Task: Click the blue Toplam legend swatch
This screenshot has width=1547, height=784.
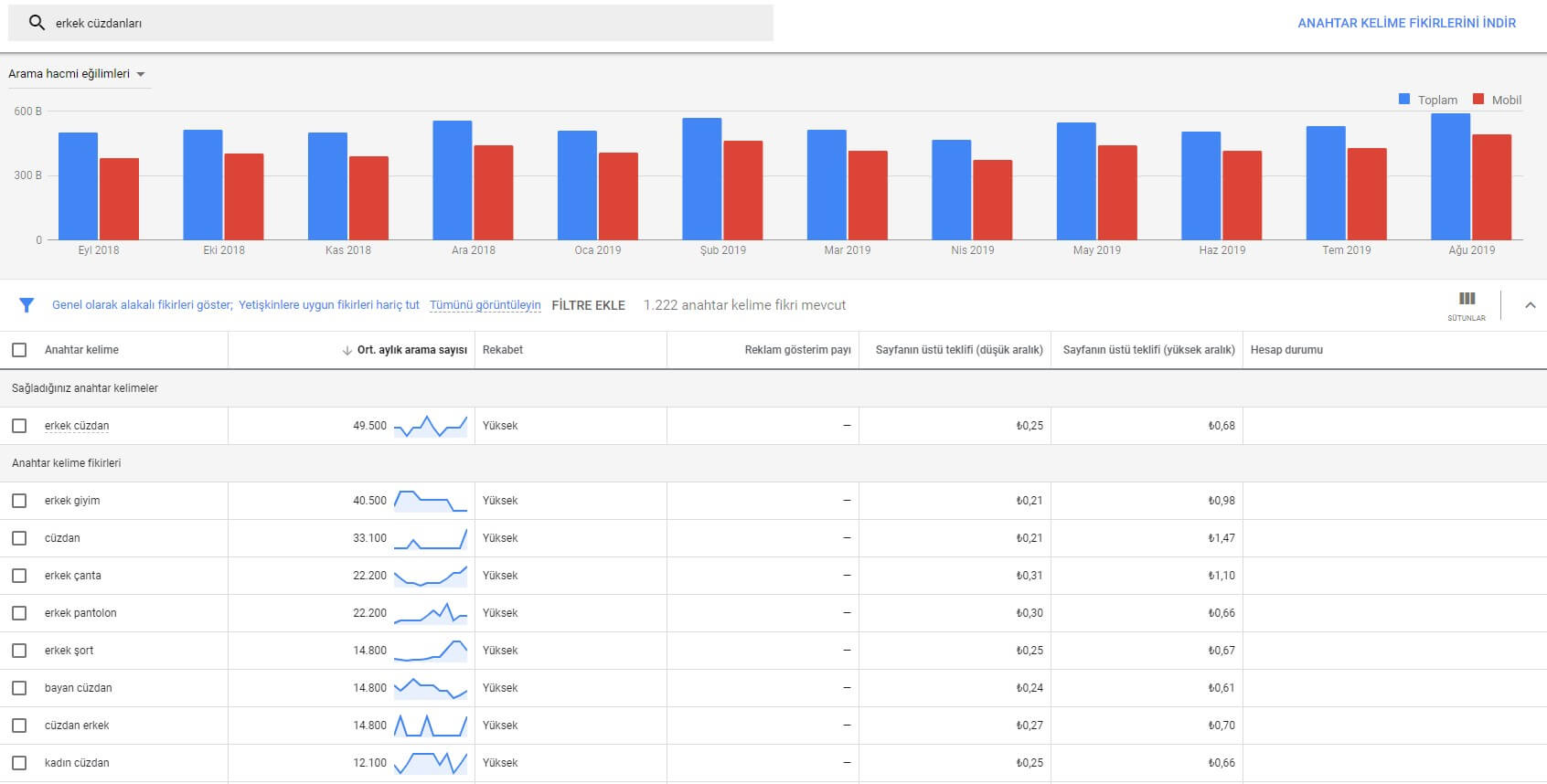Action: click(1404, 100)
